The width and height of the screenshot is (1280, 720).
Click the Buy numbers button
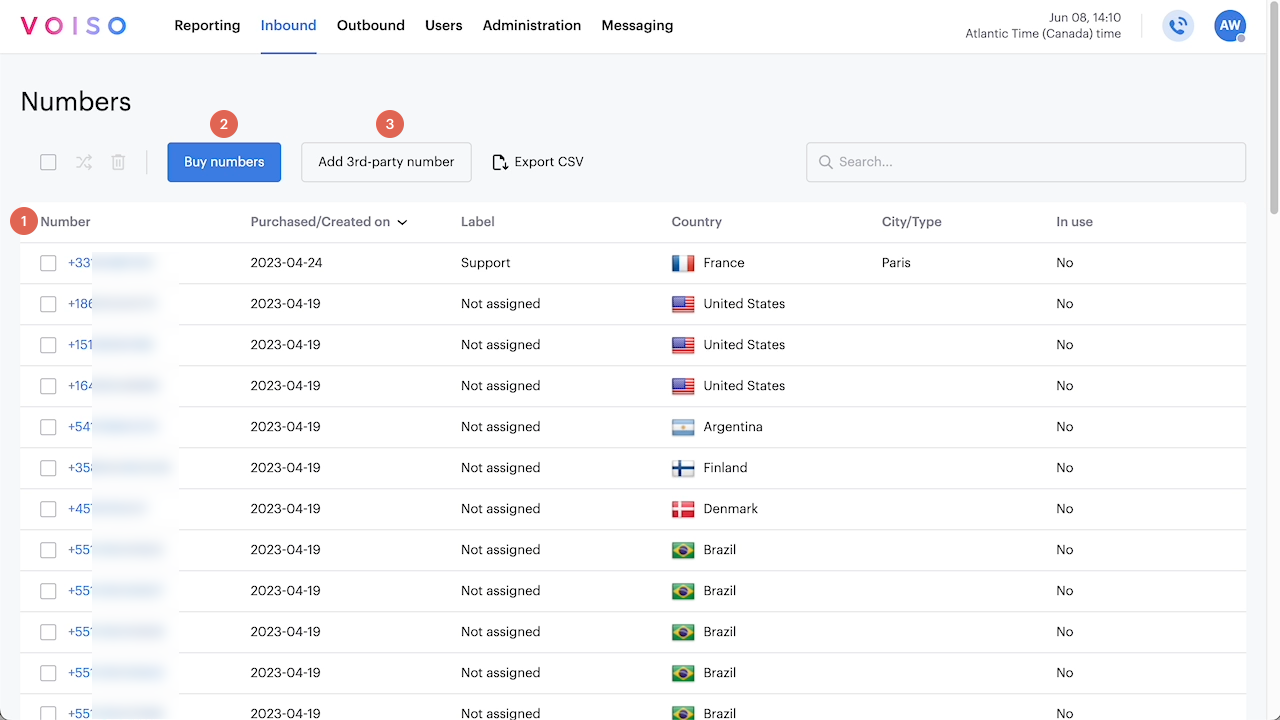coord(224,162)
